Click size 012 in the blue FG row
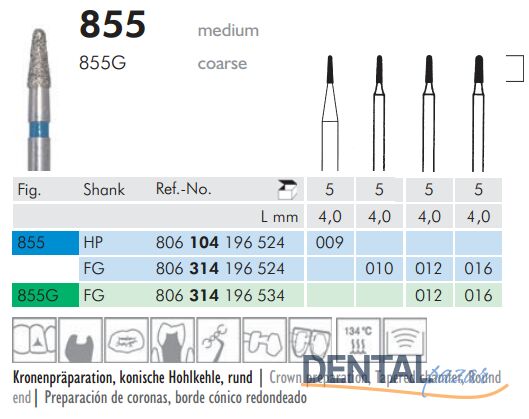529x419 pixels. pyautogui.click(x=428, y=269)
